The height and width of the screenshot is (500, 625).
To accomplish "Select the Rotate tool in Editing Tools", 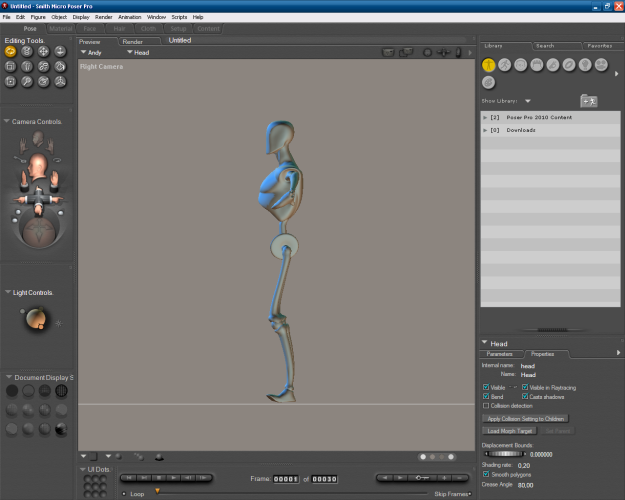I will click(11, 51).
